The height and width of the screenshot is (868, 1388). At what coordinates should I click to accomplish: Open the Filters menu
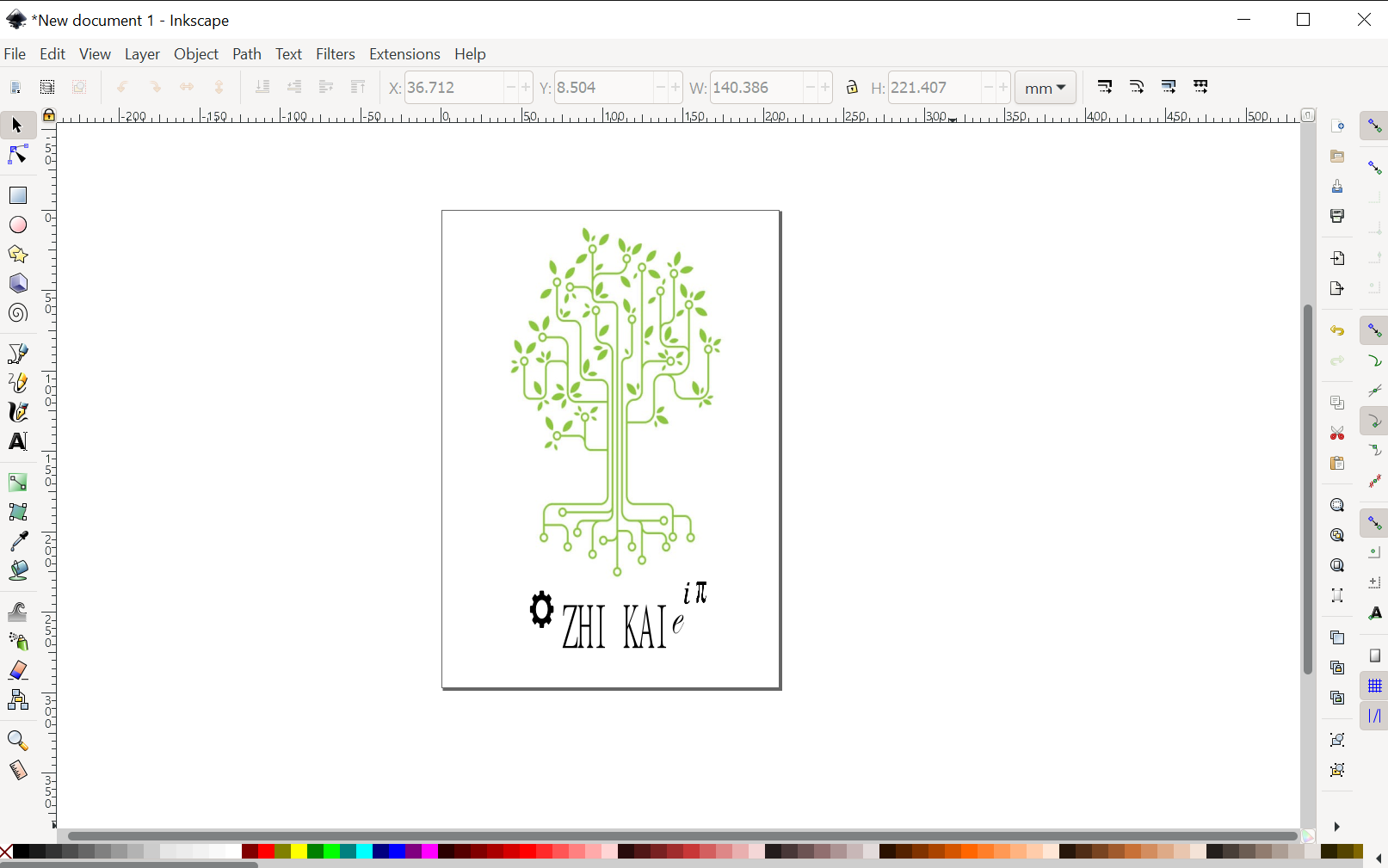coord(335,53)
